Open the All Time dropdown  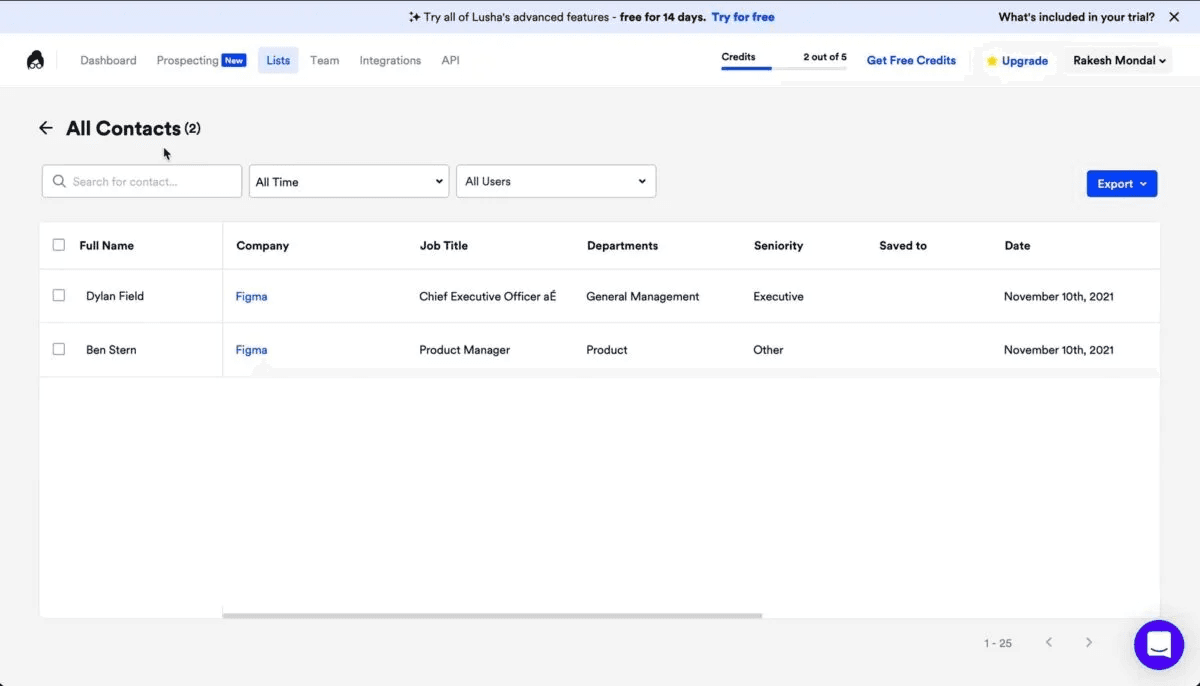coord(349,181)
